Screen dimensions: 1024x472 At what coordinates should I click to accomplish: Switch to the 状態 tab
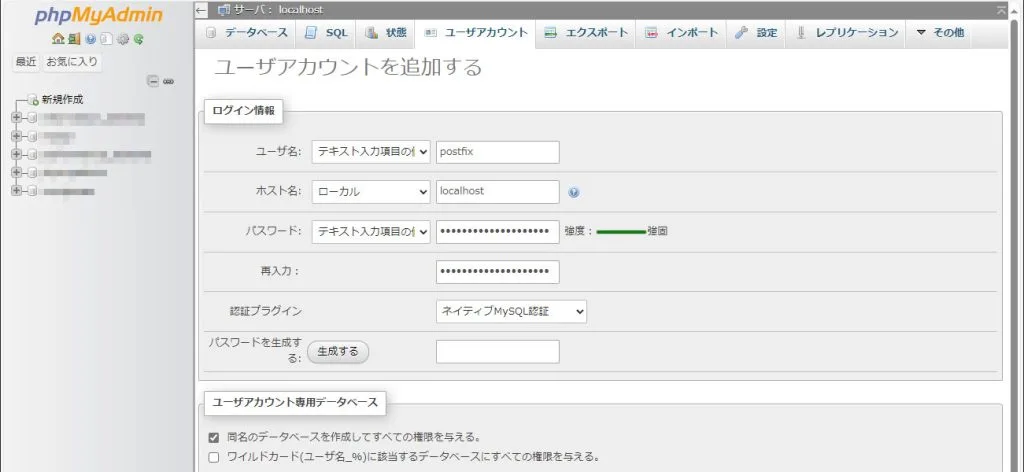385,33
